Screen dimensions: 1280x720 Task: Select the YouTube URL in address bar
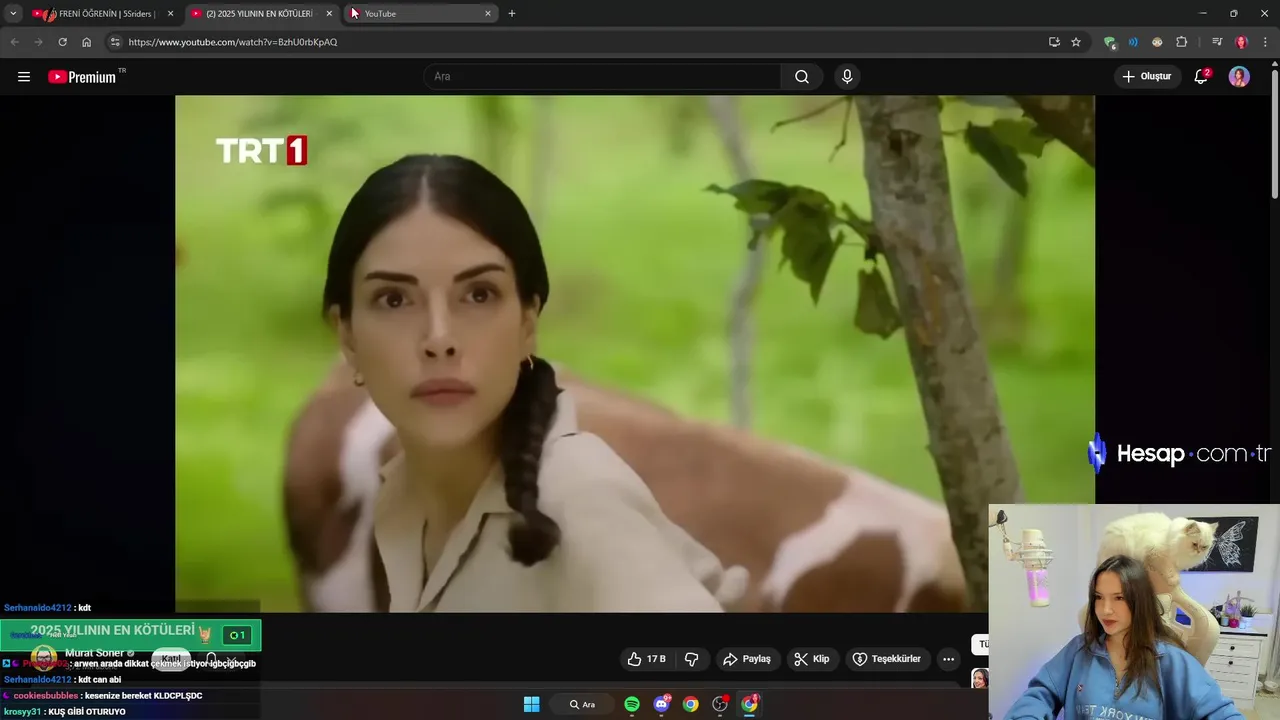pos(233,42)
